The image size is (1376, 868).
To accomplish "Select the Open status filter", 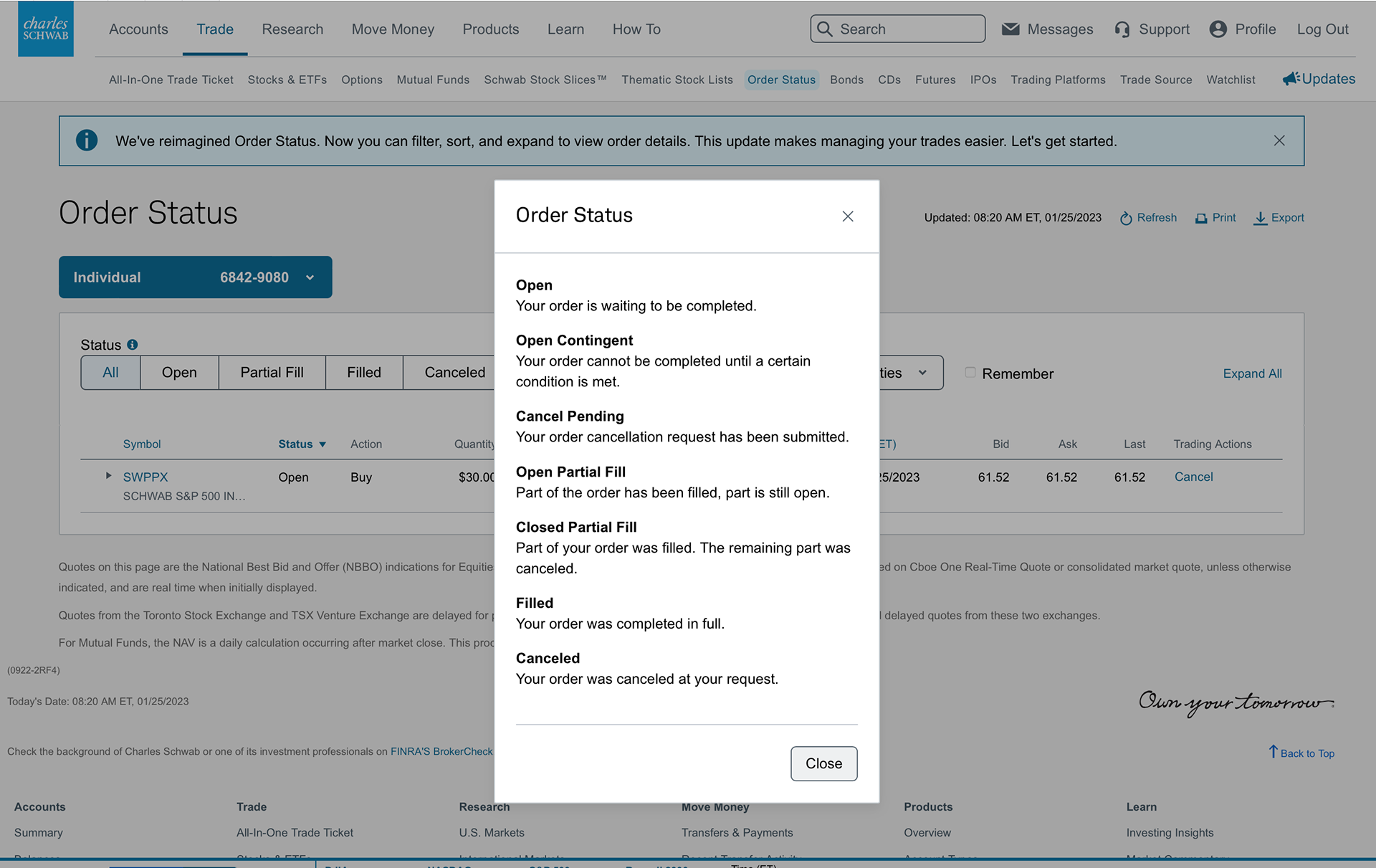I will click(x=179, y=373).
